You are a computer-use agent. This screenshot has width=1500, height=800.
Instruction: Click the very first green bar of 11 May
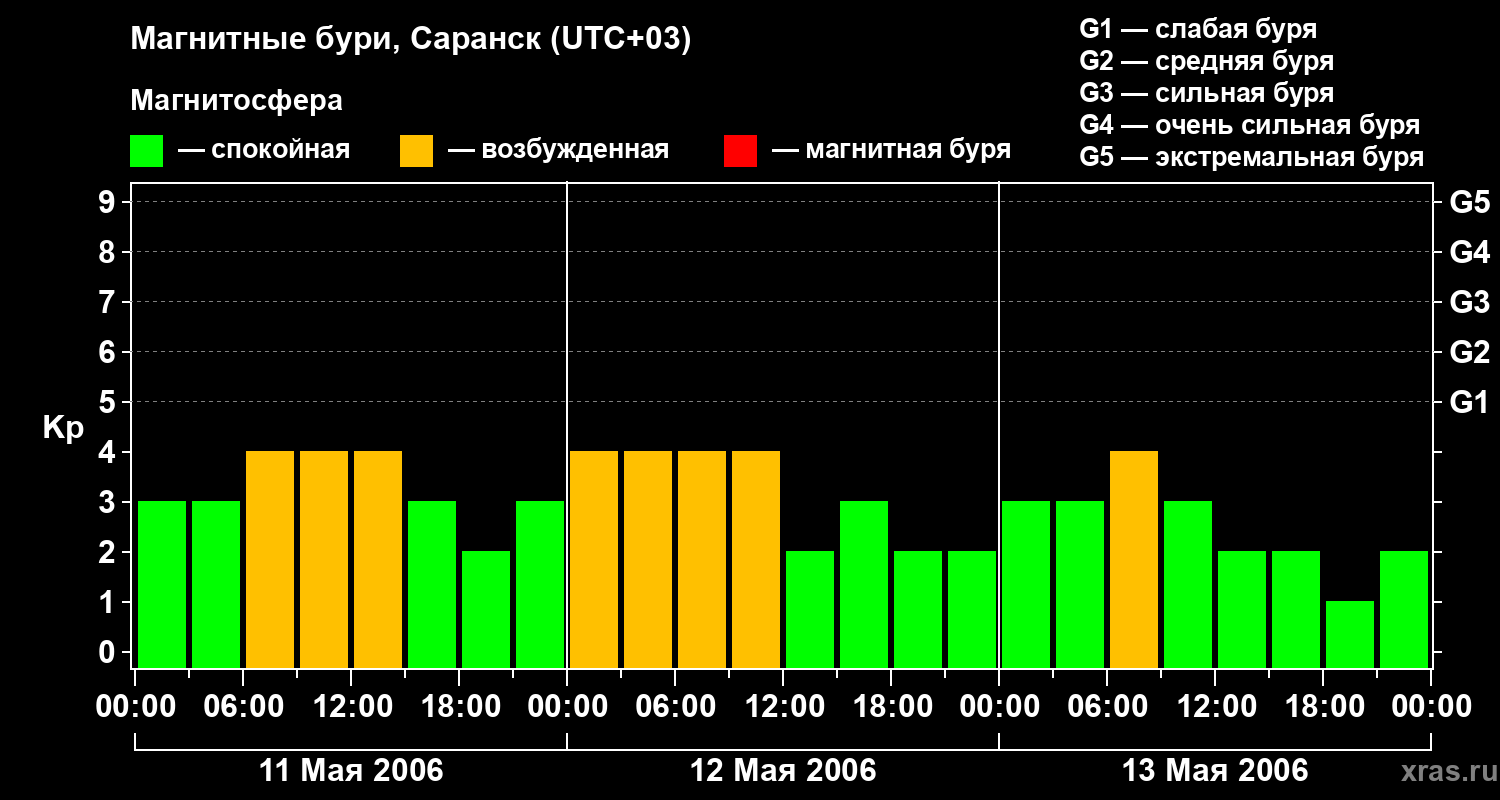coord(162,584)
